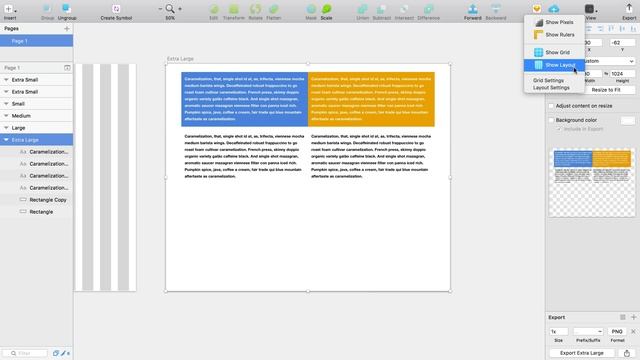Click the Cloud upload icon

(554, 9)
